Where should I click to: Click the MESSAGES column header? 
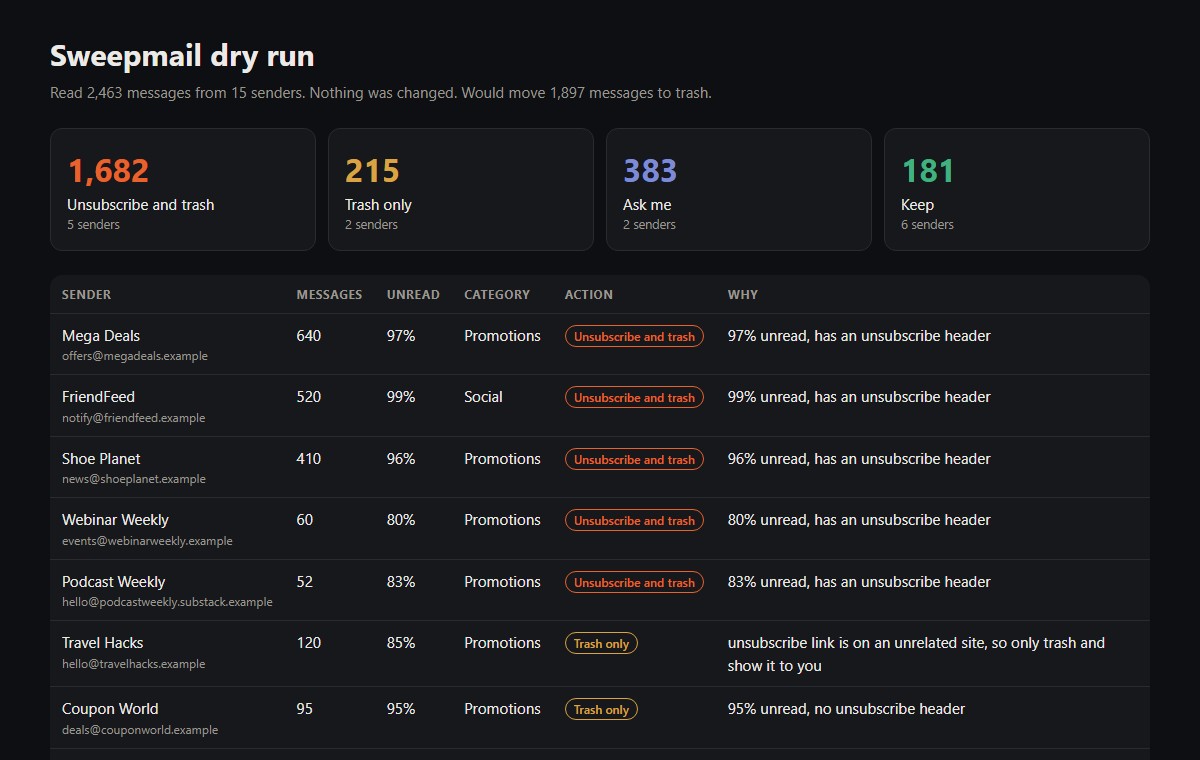pos(329,295)
